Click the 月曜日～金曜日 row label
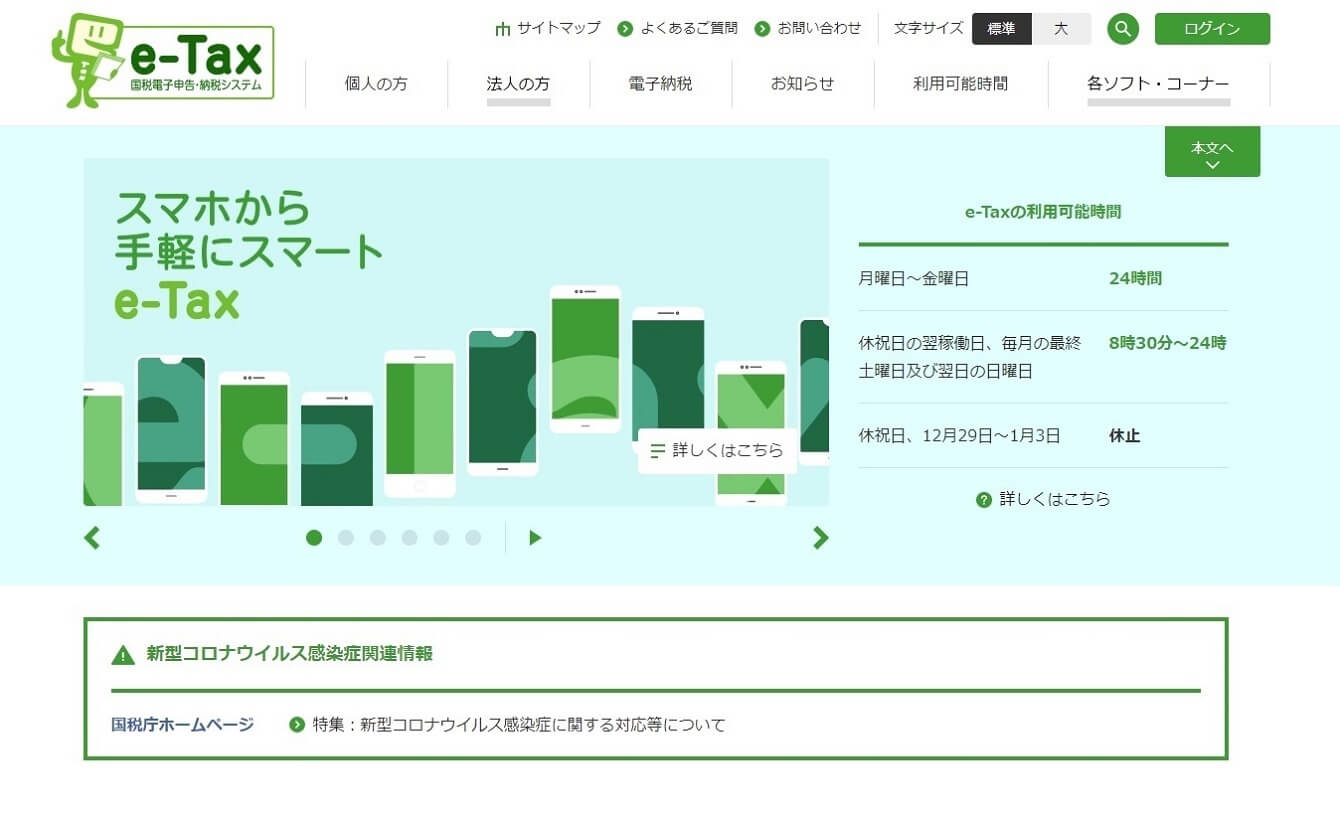1340x821 pixels. 914,279
